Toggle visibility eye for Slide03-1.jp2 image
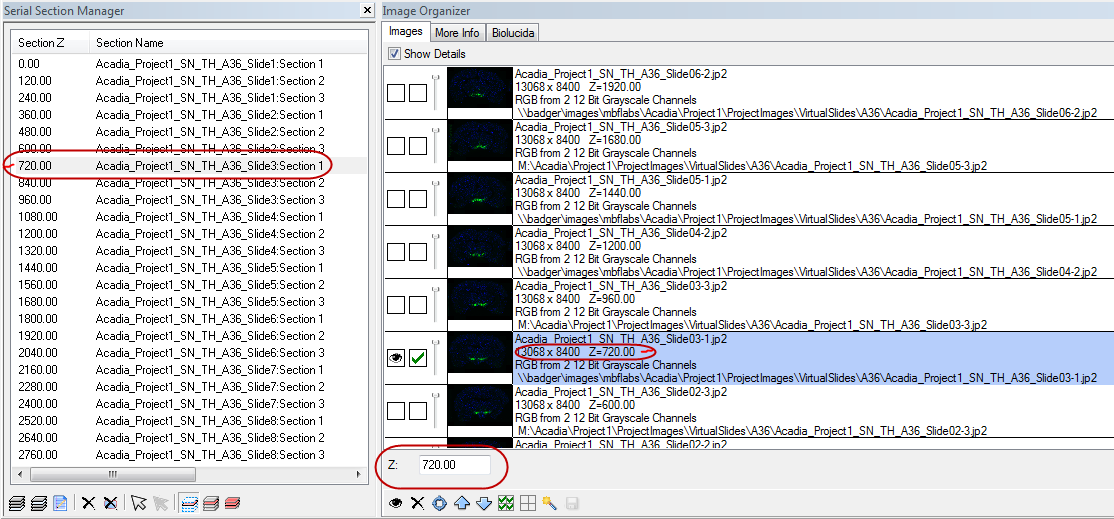Viewport: 1114px width, 519px height. coord(396,358)
